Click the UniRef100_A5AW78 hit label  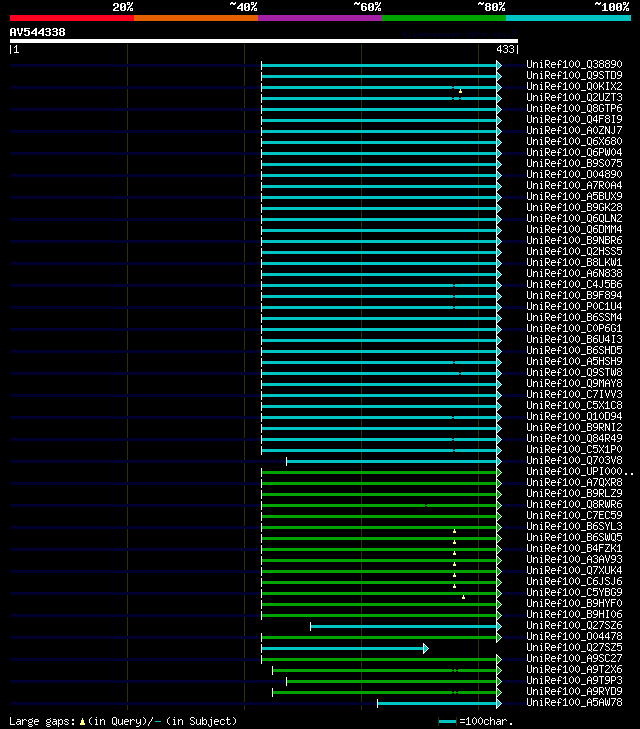pos(574,702)
